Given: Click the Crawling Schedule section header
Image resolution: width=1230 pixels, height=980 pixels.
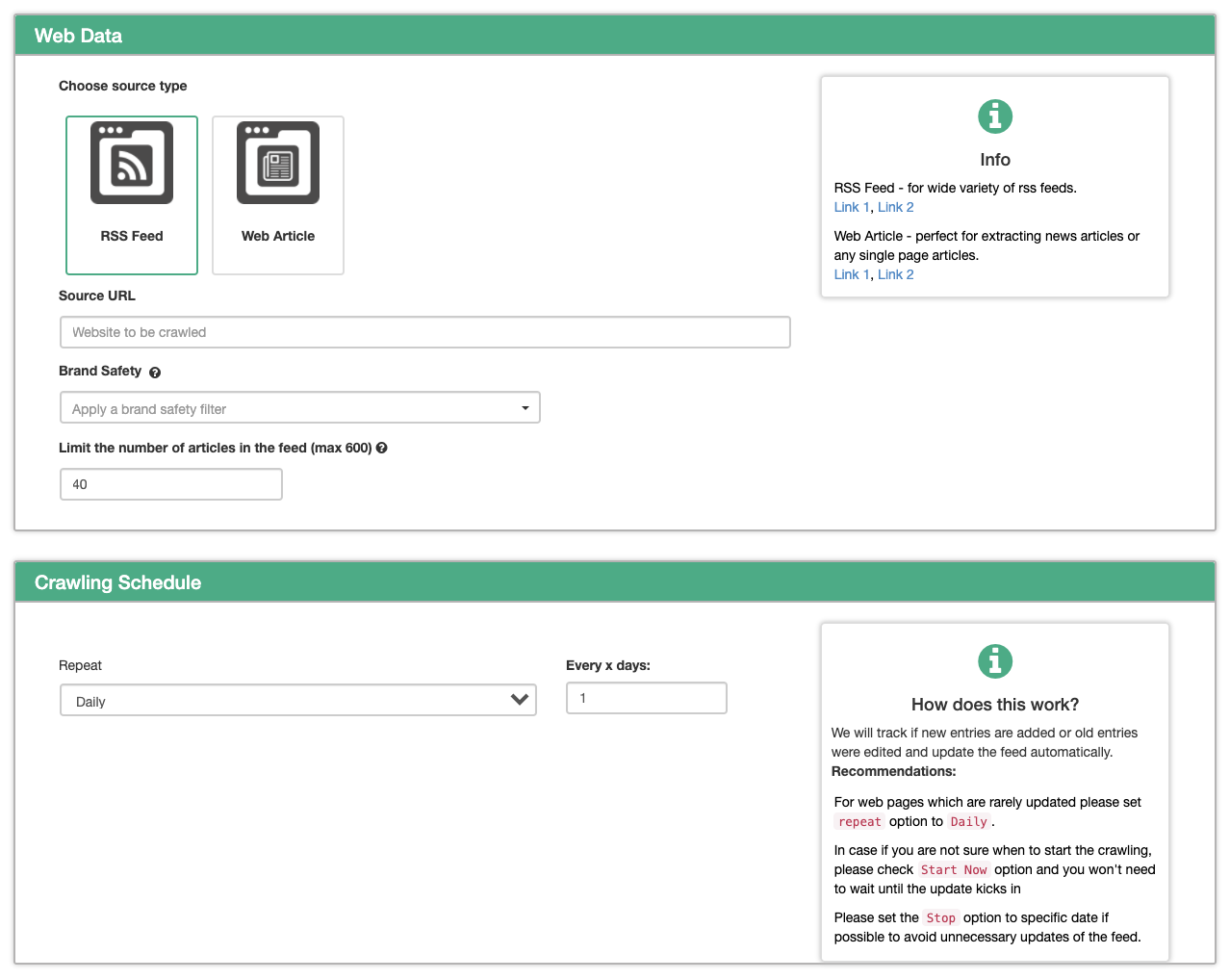Looking at the screenshot, I should 615,582.
